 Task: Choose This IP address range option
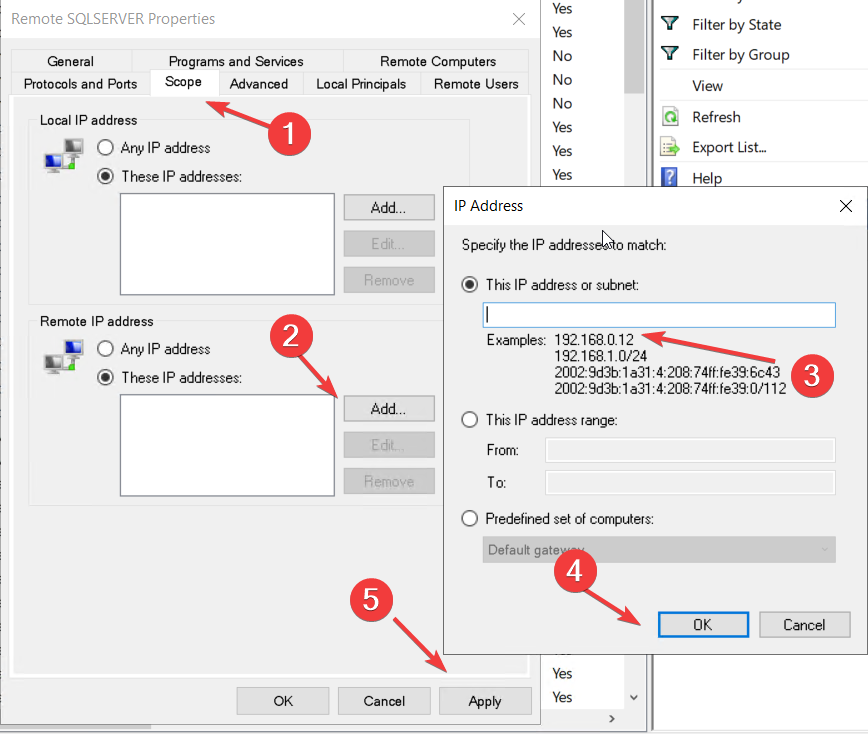(469, 420)
